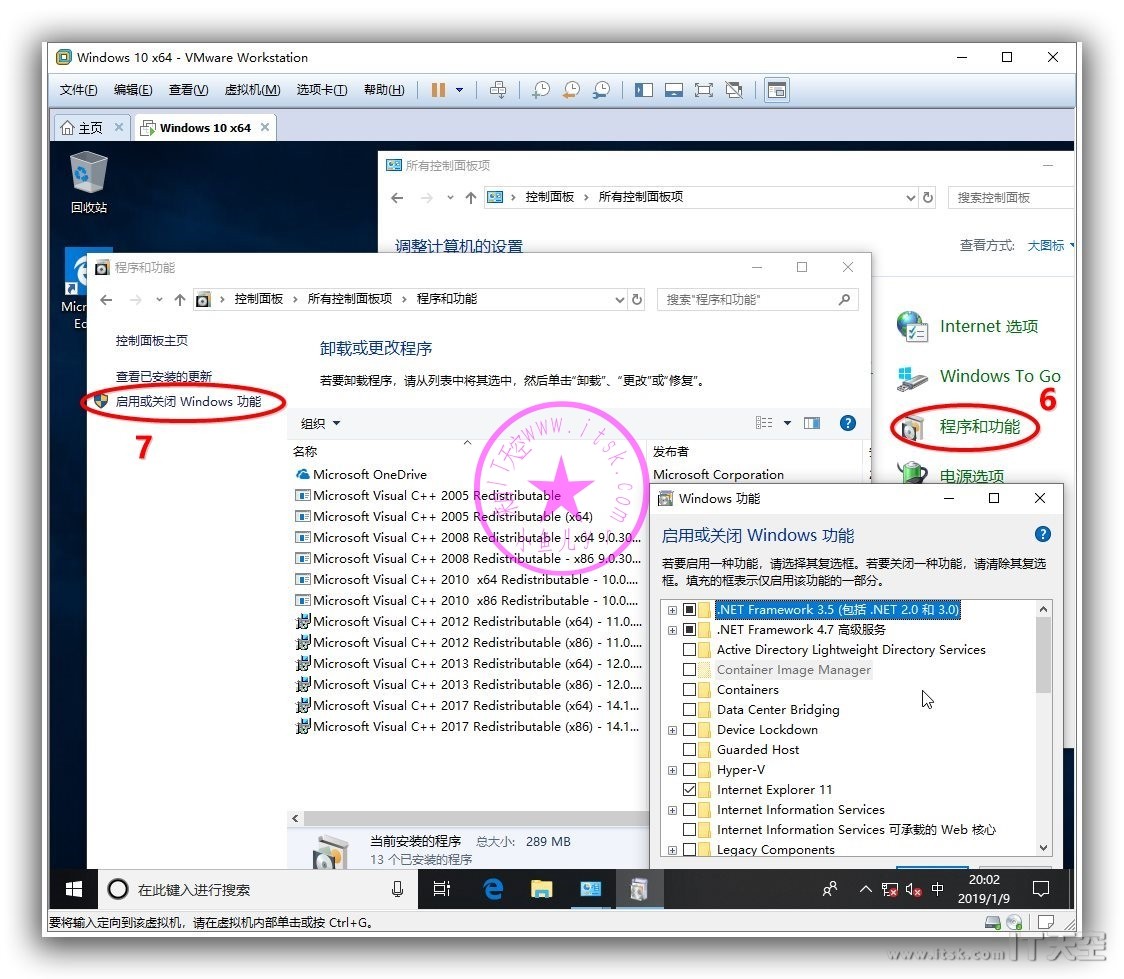The height and width of the screenshot is (979, 1124).
Task: Enter VMware full screen mode
Action: point(704,90)
